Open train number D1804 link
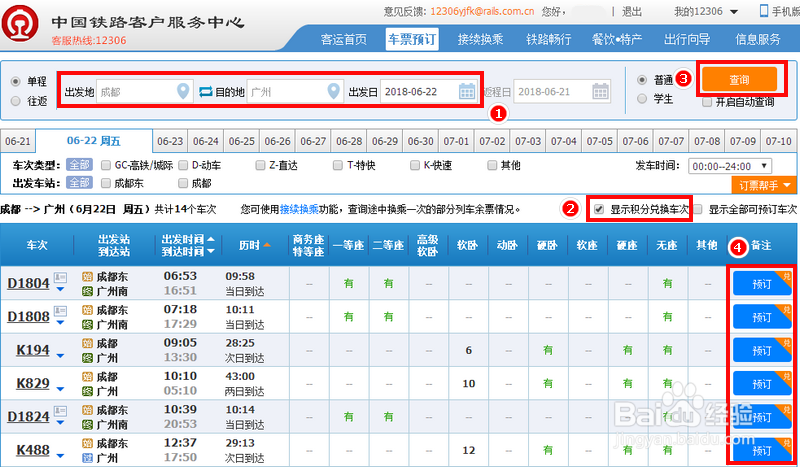Screen dimensions: 800x467 pyautogui.click(x=28, y=283)
